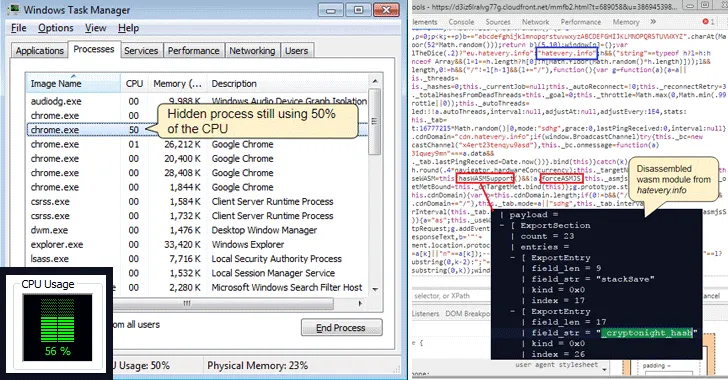Open the View menu in Task Manager
The image size is (728, 380).
coord(96,28)
